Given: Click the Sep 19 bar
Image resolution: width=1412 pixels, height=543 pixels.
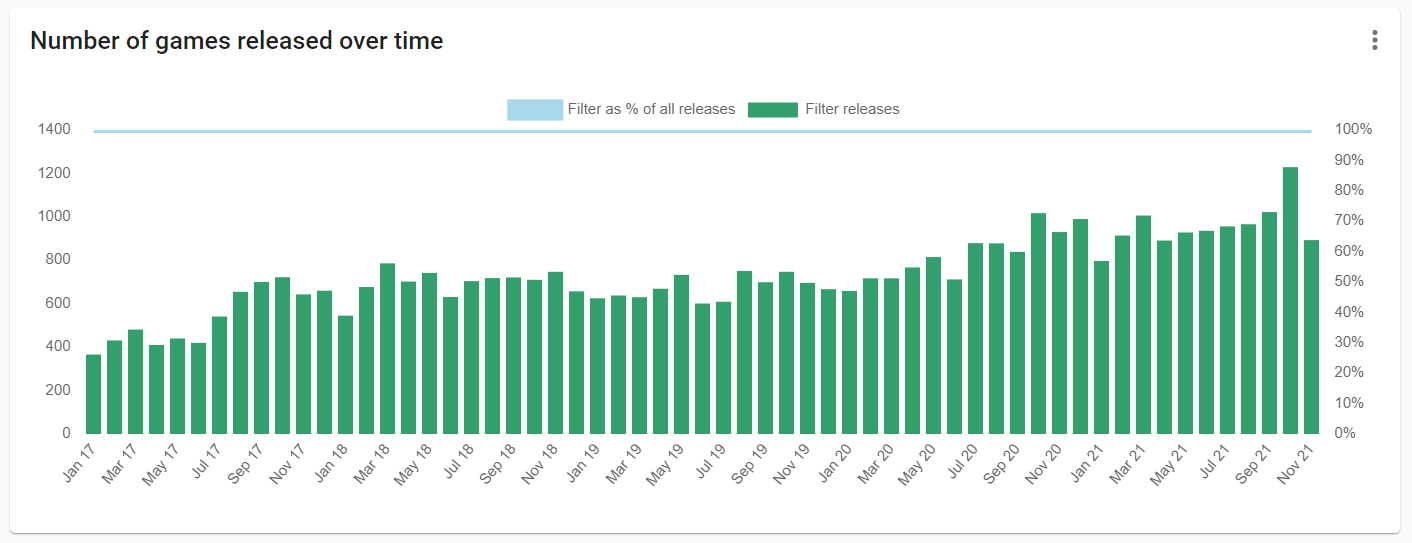Looking at the screenshot, I should 765,358.
